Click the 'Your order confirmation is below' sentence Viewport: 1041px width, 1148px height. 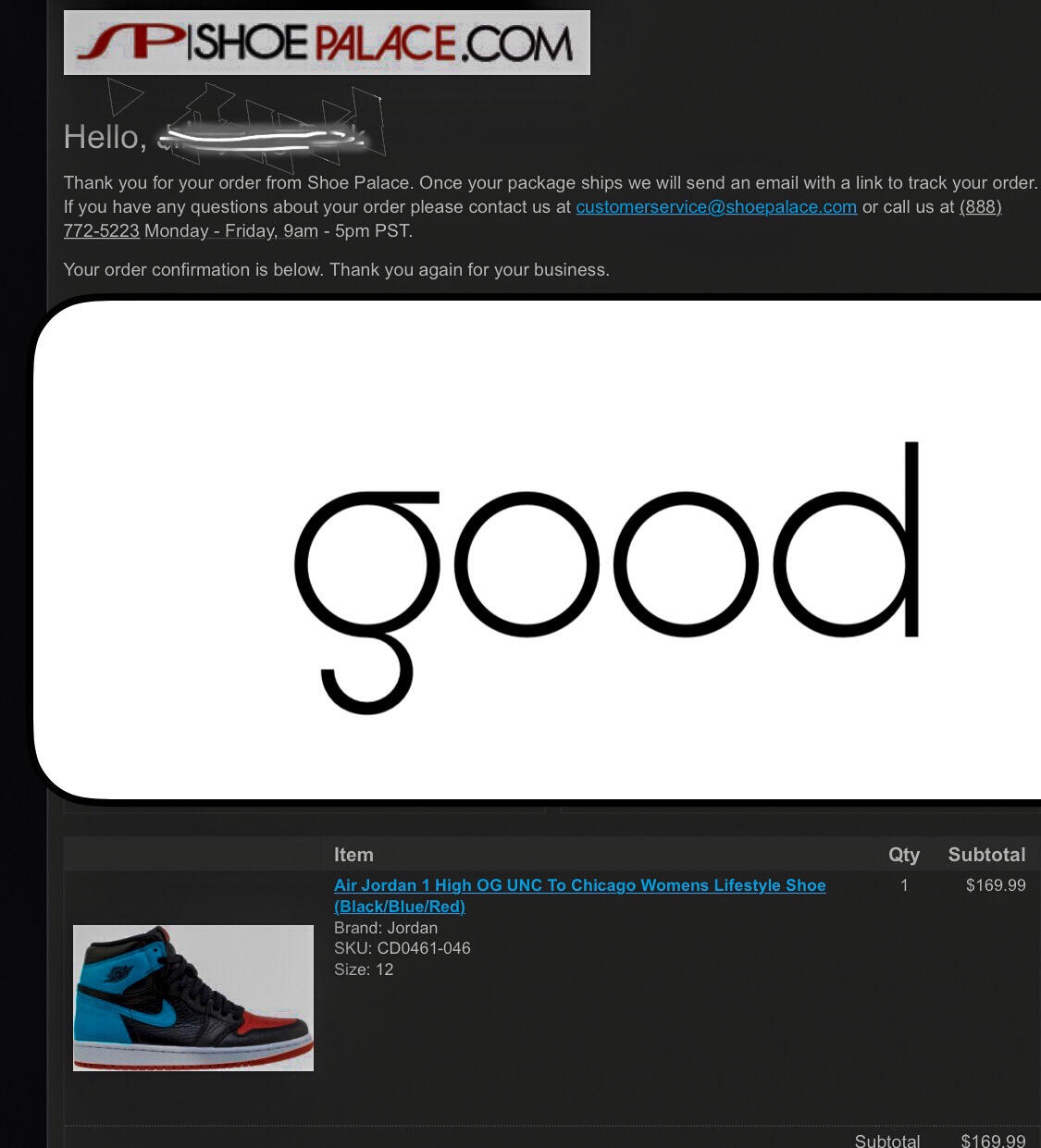pyautogui.click(x=337, y=270)
